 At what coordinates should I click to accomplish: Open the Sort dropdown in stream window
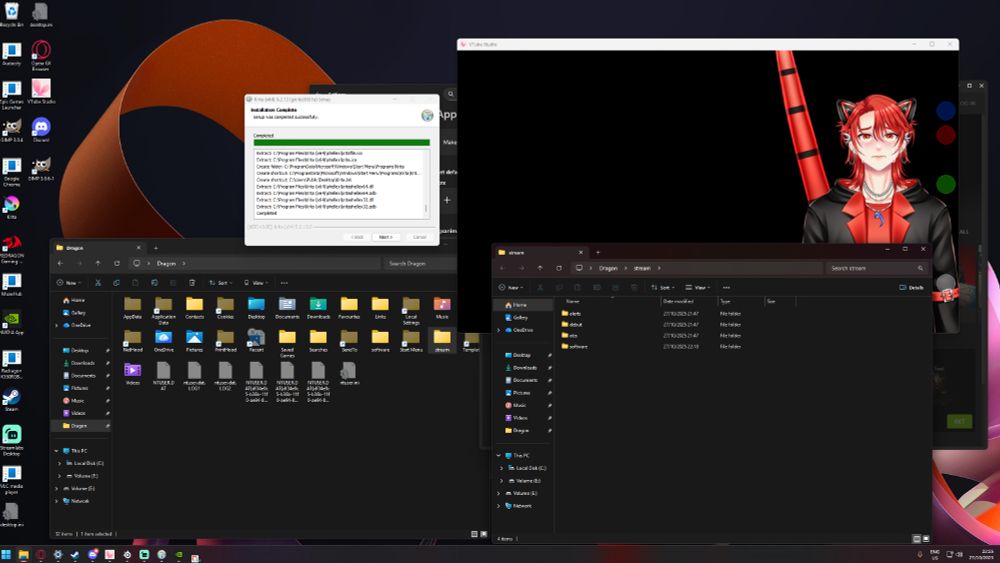coord(663,288)
